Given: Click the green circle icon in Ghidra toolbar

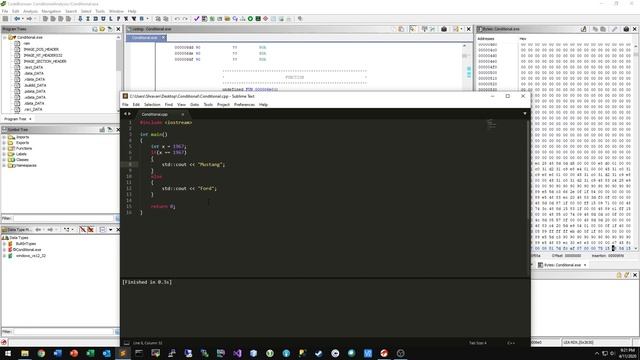Looking at the screenshot, I should pyautogui.click(x=250, y=19).
